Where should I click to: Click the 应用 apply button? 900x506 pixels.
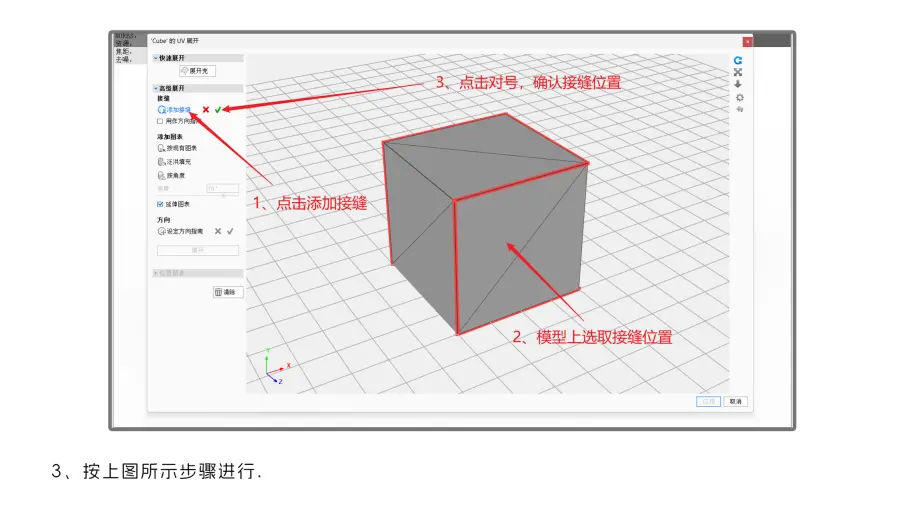708,402
